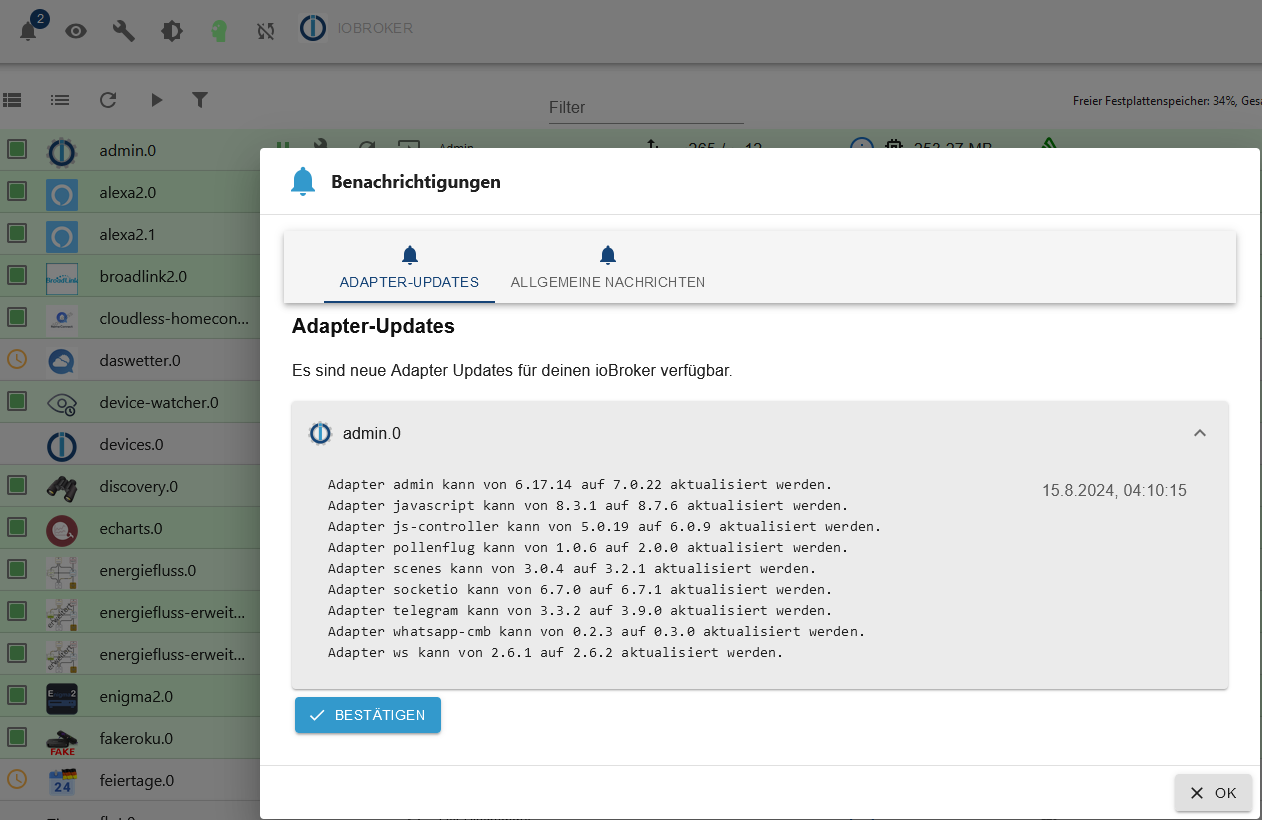Click the notification timestamp 15.8.2024, 04:10:15
The image size is (1262, 820).
[1114, 491]
